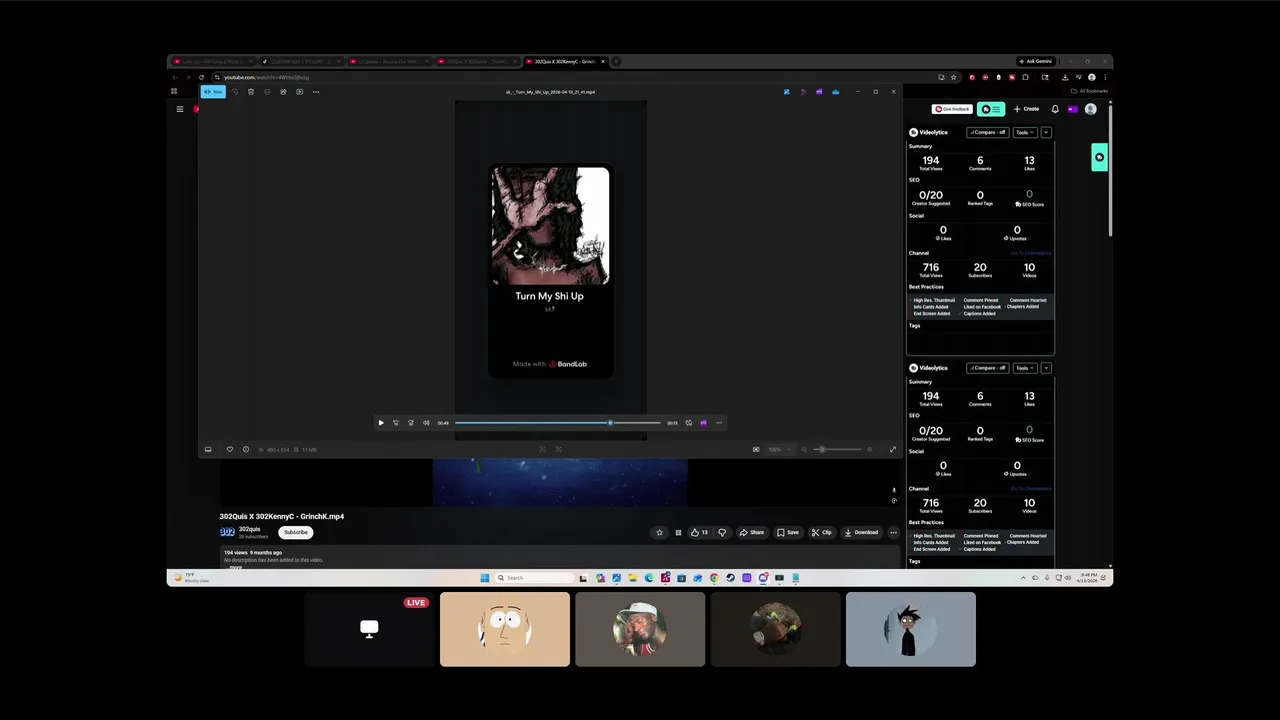
Task: Click the teal vidIQ side tab
Action: click(1099, 157)
